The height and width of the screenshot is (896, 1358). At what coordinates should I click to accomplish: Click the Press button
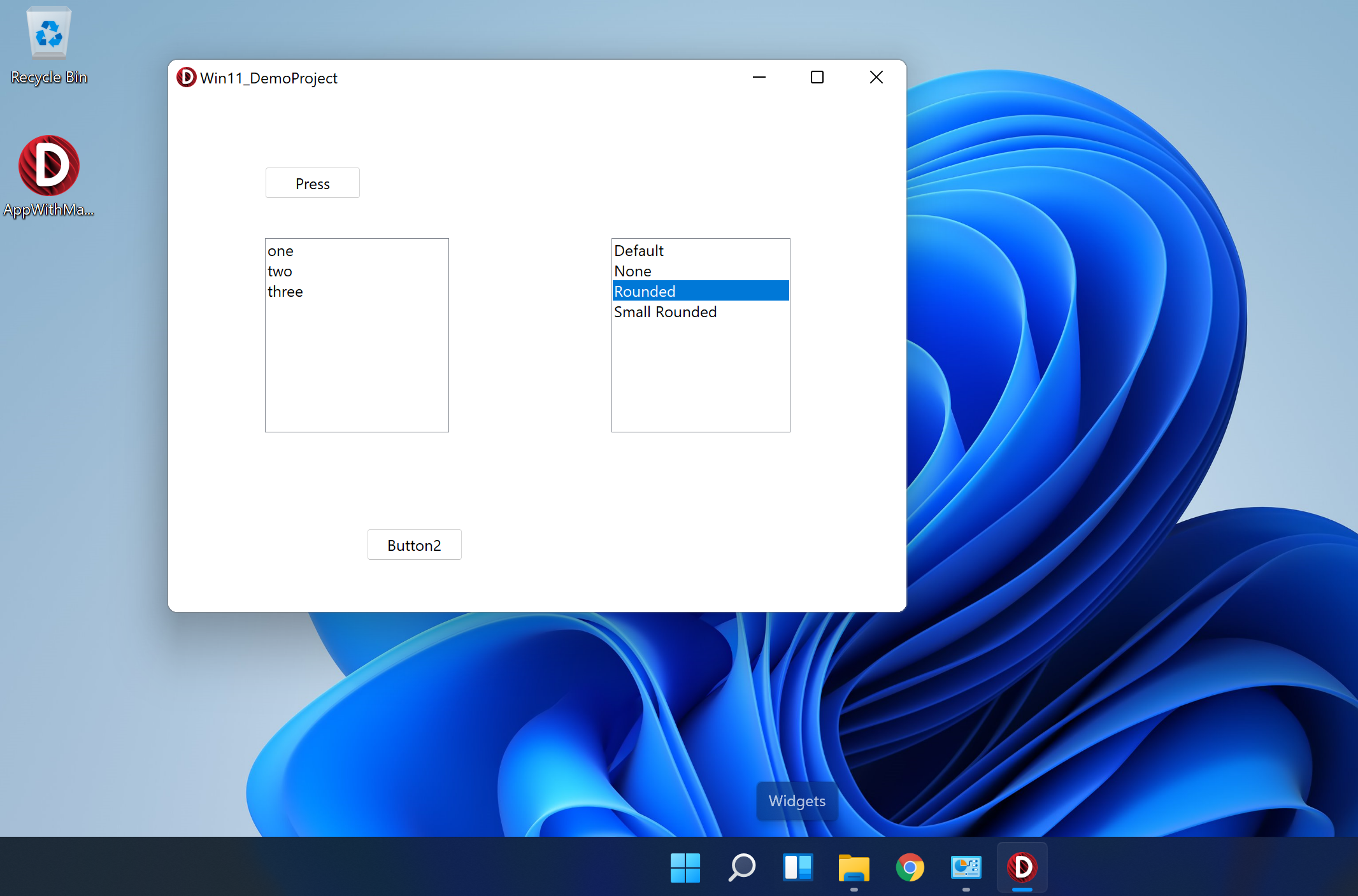point(312,183)
